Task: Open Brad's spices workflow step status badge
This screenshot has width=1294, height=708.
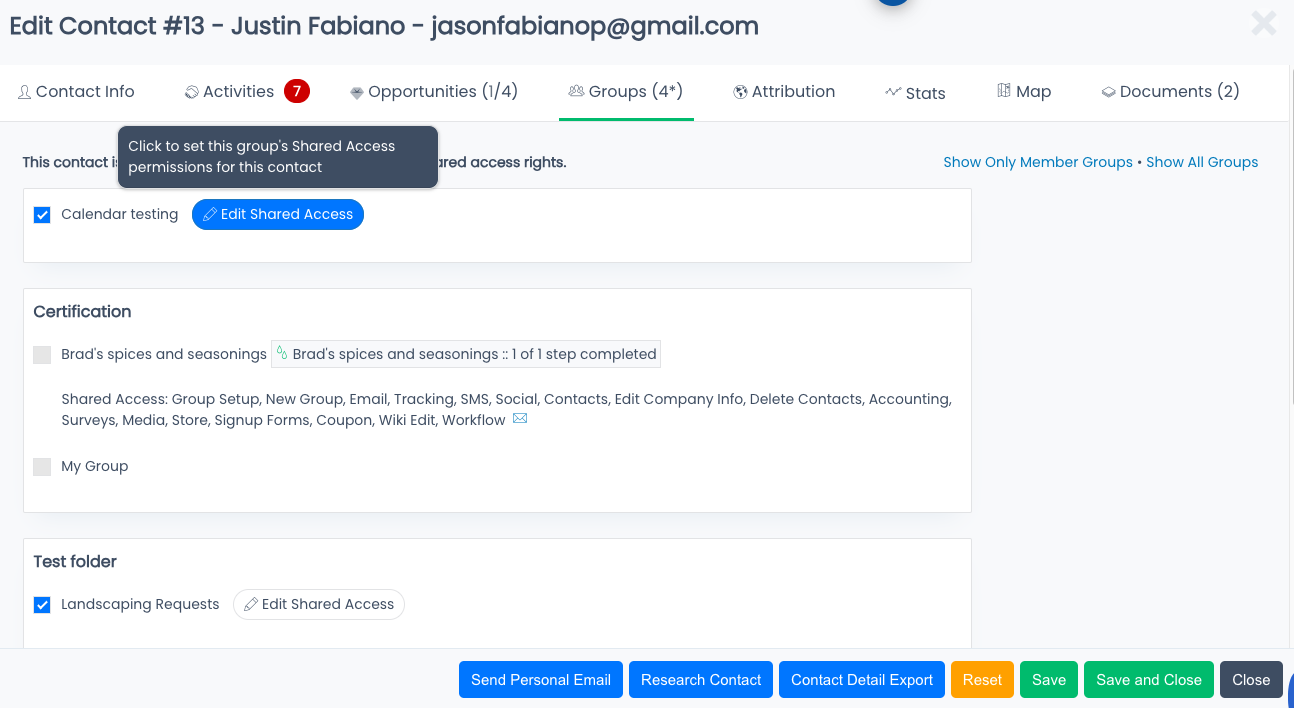Action: tap(466, 354)
